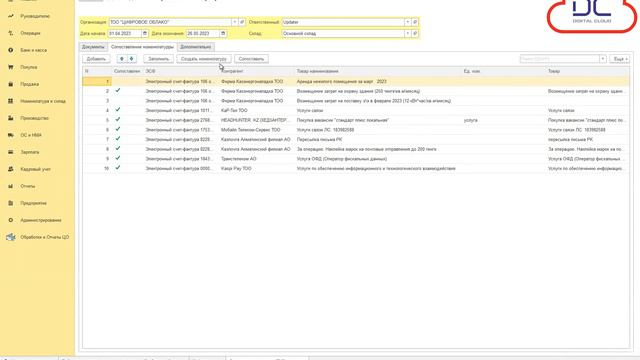The image size is (640, 360).
Task: Expand the Склад dropdown list
Action: pyautogui.click(x=408, y=33)
